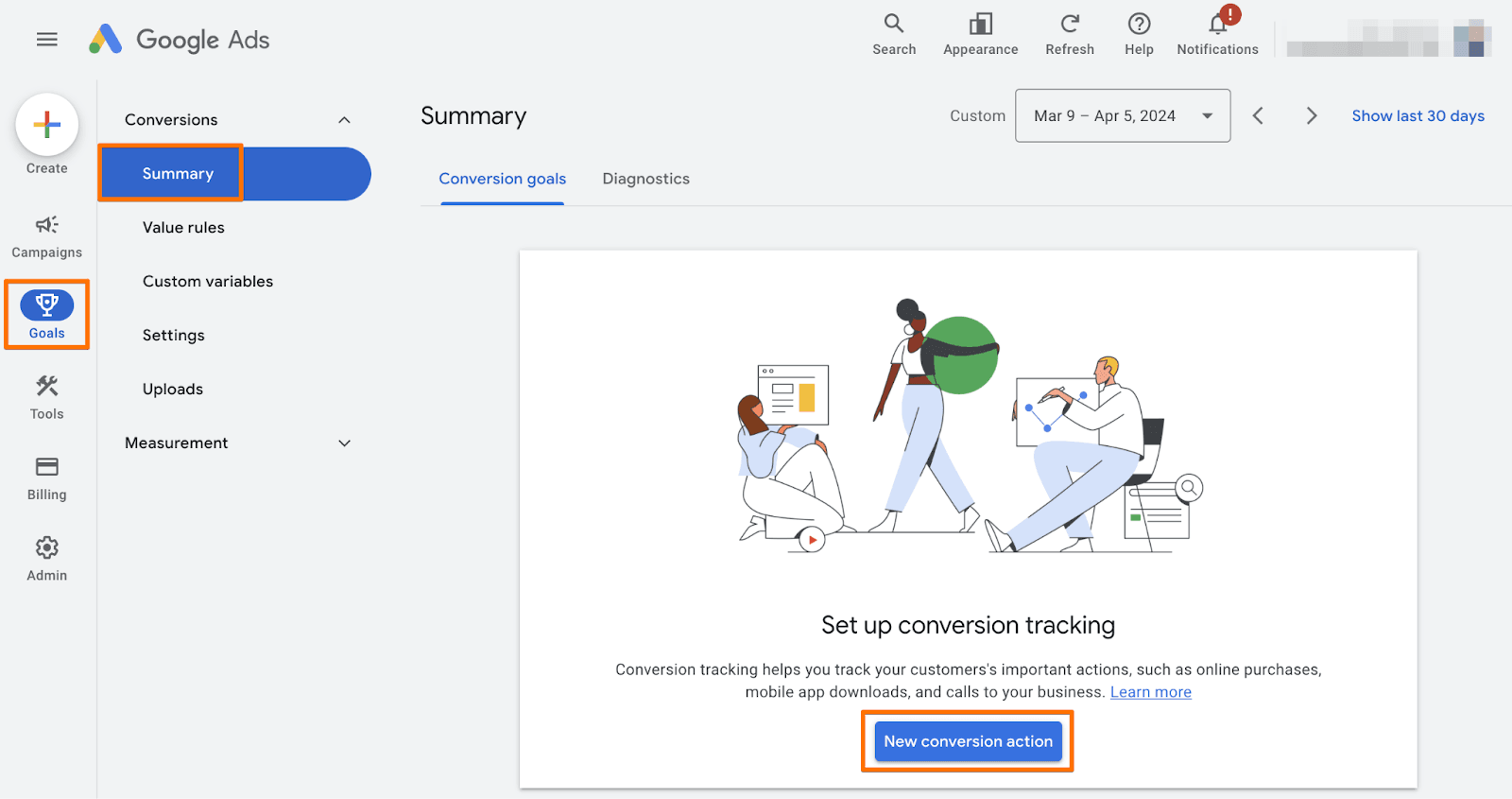1512x799 pixels.
Task: Refresh the page data
Action: coord(1069,34)
